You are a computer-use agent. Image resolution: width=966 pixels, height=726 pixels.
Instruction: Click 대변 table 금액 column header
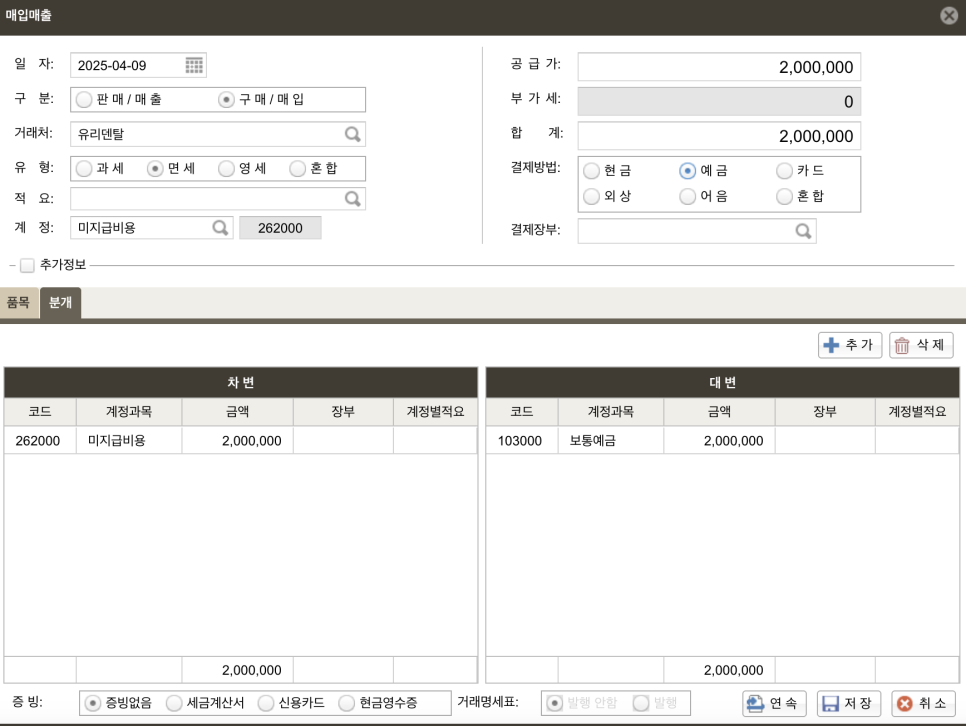click(719, 412)
